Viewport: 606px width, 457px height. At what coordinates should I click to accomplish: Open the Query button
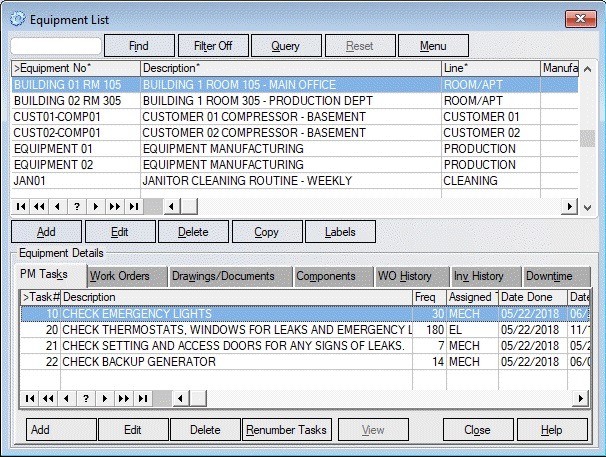coord(286,46)
